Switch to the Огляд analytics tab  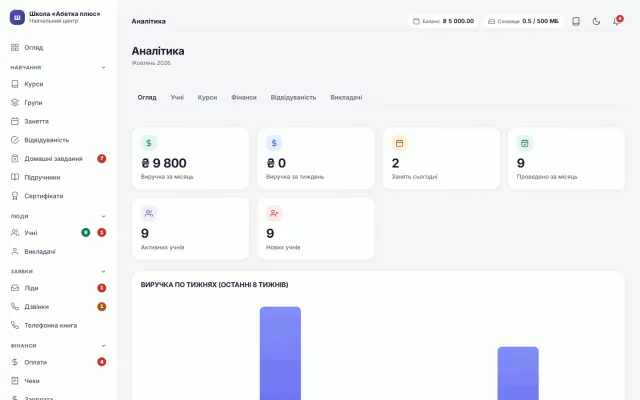coord(147,98)
